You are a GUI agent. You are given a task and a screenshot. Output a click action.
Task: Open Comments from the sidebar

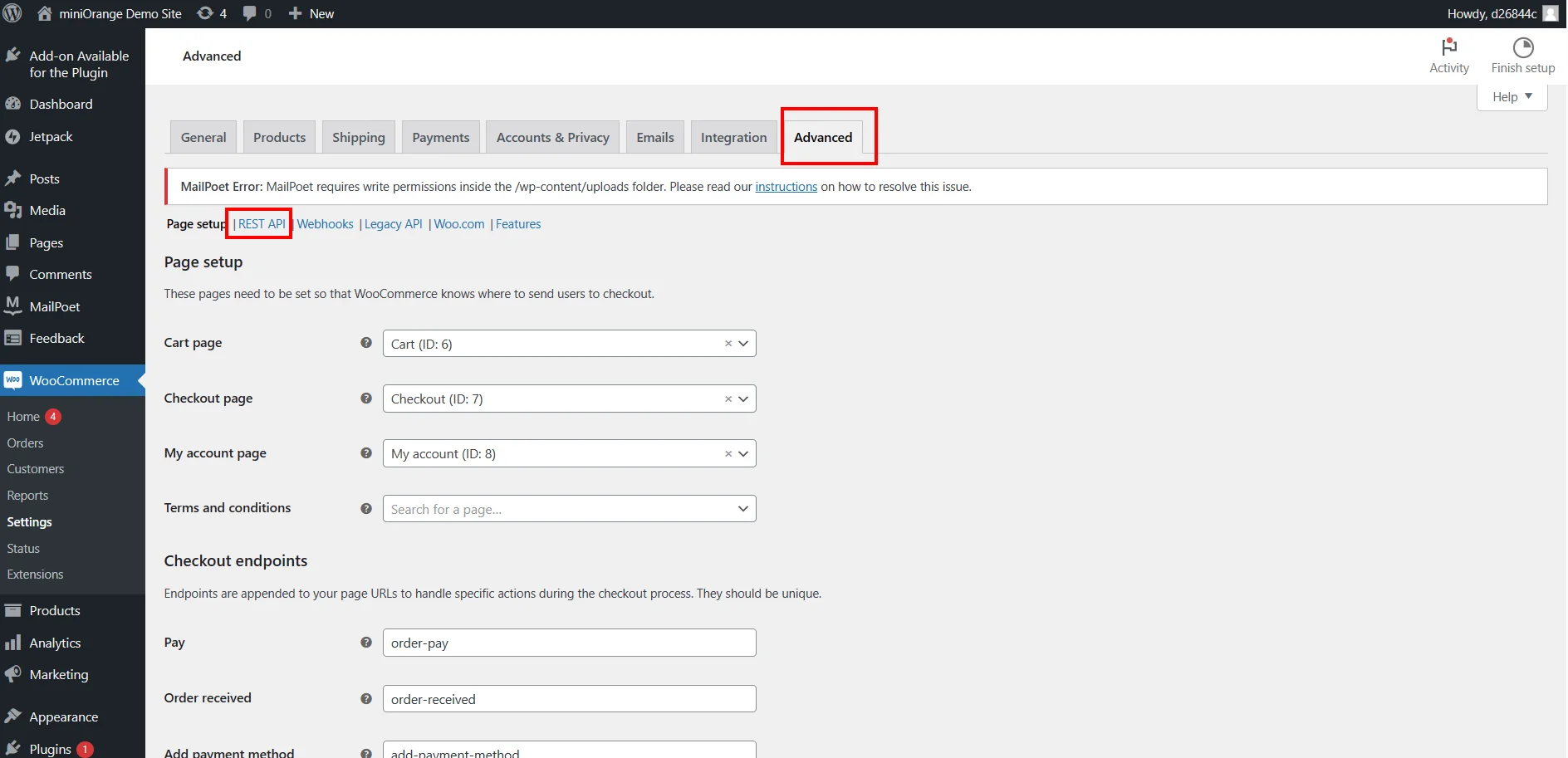coord(60,273)
